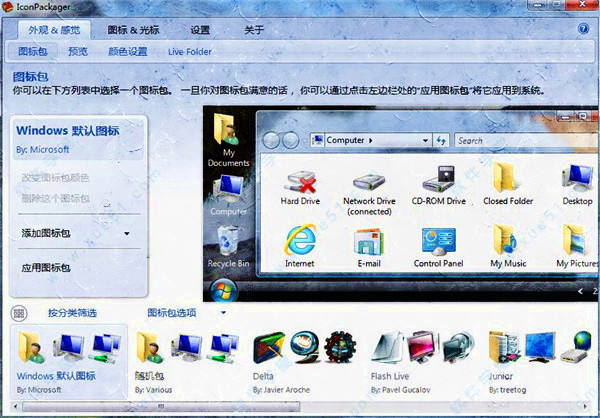The image size is (600, 418).
Task: Select the 图标包 sub-tab
Action: coord(33,51)
